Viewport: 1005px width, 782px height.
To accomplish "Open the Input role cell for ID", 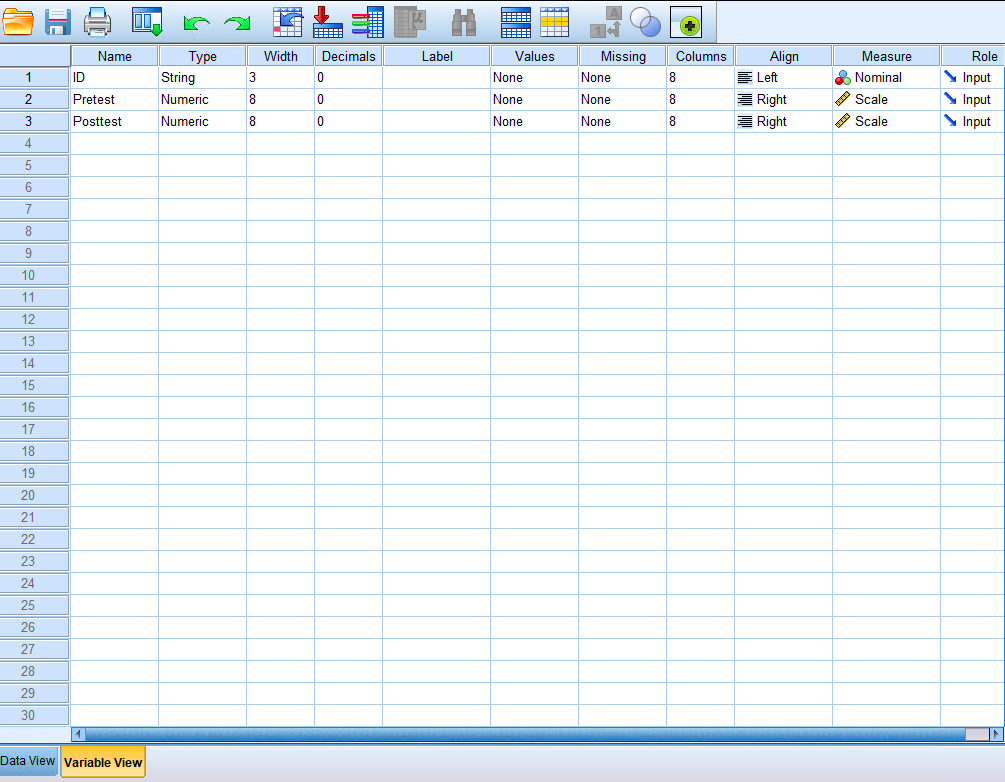I will click(x=973, y=78).
